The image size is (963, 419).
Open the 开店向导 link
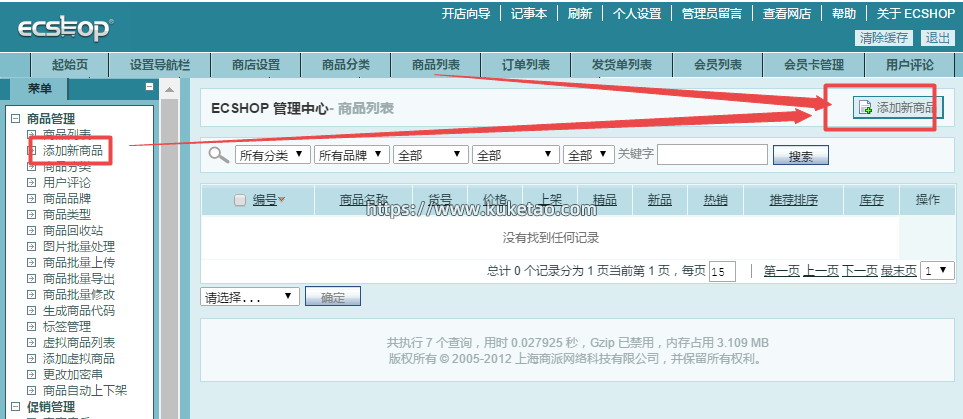[466, 14]
